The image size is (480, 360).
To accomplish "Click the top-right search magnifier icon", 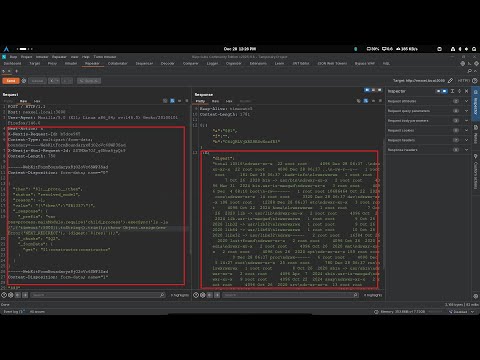I will (x=469, y=71).
